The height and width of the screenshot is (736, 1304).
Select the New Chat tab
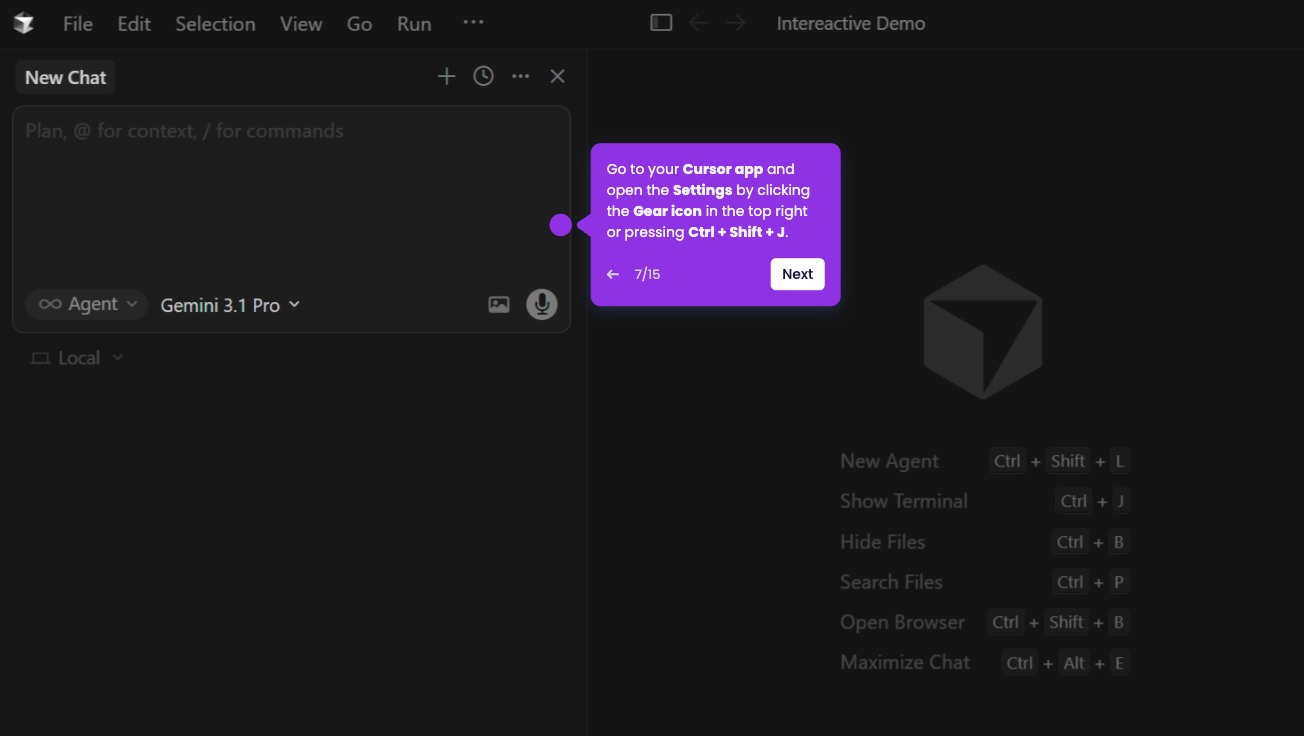(x=65, y=77)
